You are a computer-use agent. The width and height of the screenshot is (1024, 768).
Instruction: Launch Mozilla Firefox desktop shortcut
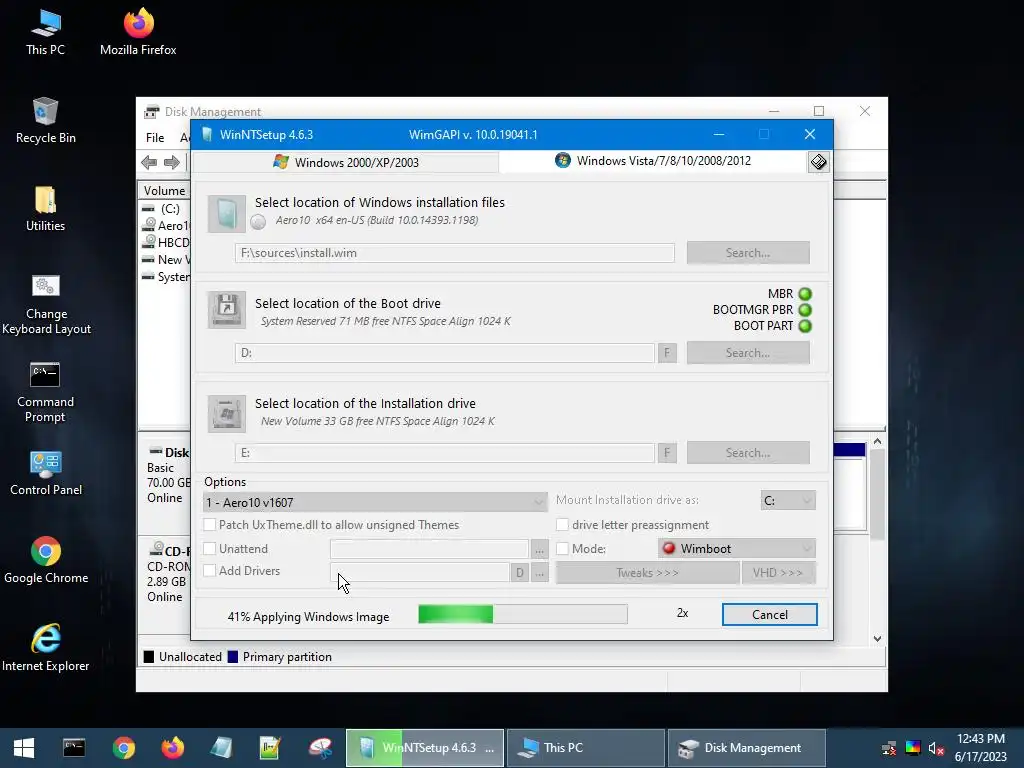pyautogui.click(x=138, y=31)
